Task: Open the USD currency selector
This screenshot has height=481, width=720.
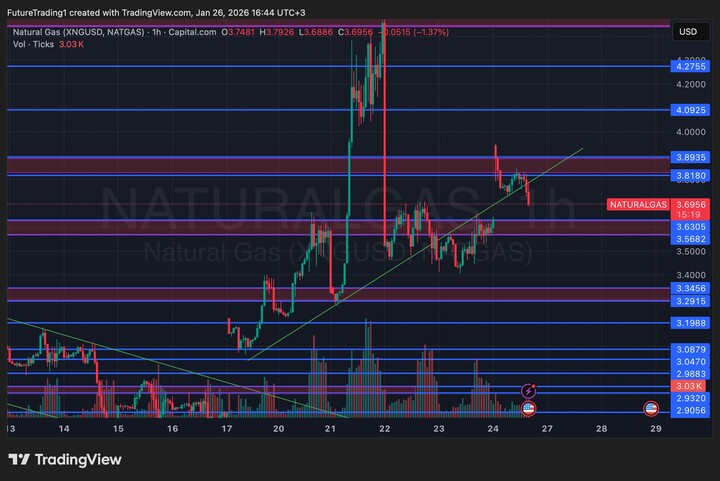Action: [x=688, y=32]
